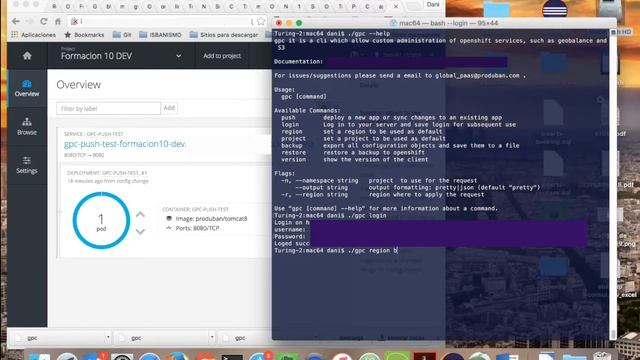Open the Chrome home page icon
The height and width of the screenshot is (360, 640).
click(58, 21)
